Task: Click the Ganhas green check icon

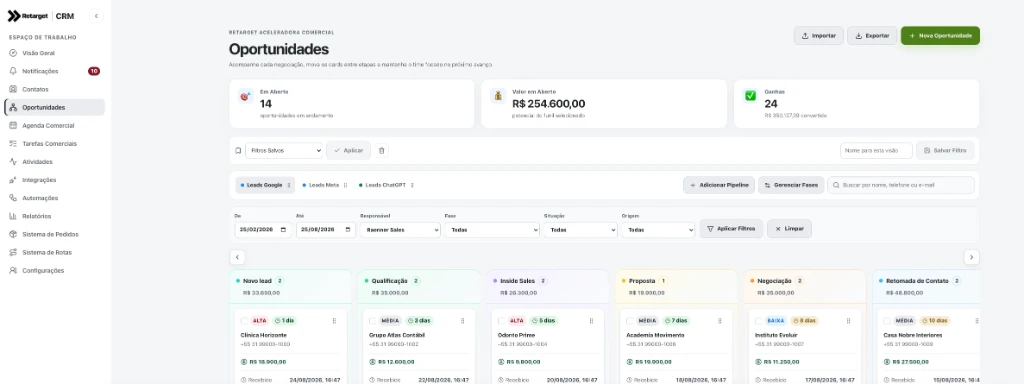Action: (750, 96)
